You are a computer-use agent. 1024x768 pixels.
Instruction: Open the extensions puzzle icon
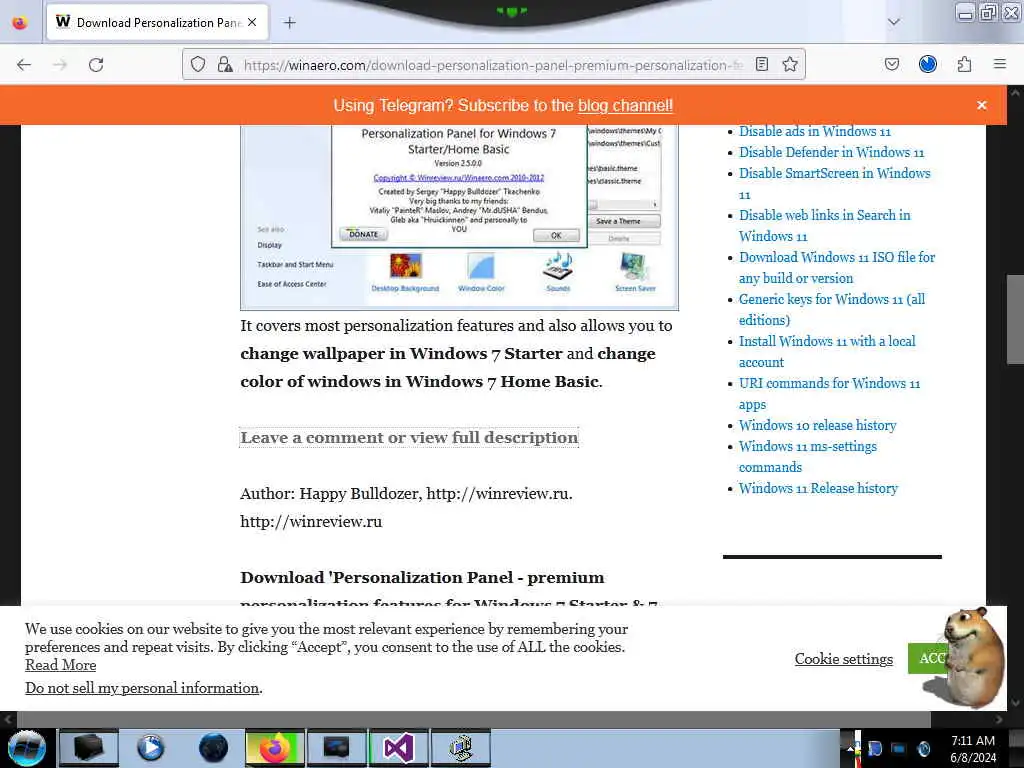coord(964,64)
